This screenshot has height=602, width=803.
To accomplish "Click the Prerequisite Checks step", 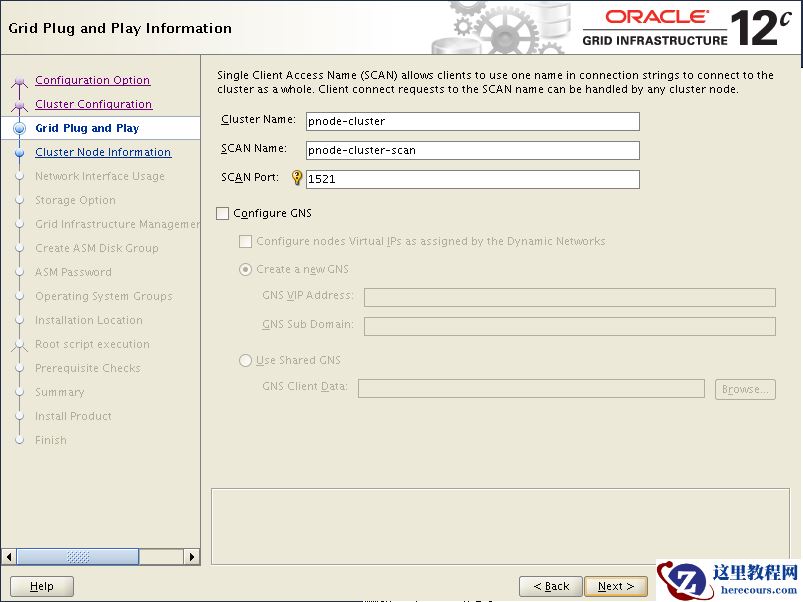I will [x=88, y=369].
